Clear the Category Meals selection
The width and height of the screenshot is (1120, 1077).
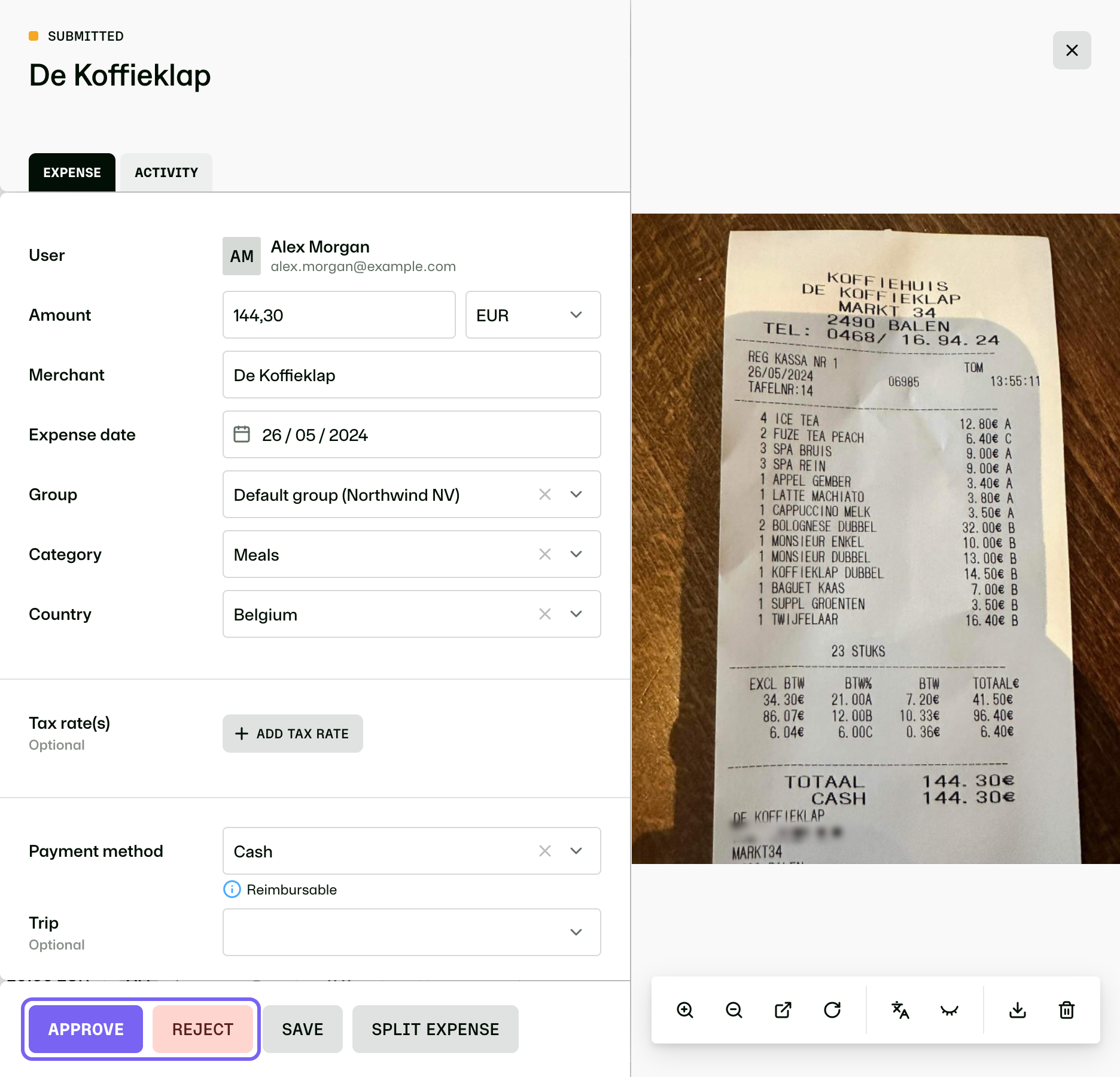[x=545, y=554]
